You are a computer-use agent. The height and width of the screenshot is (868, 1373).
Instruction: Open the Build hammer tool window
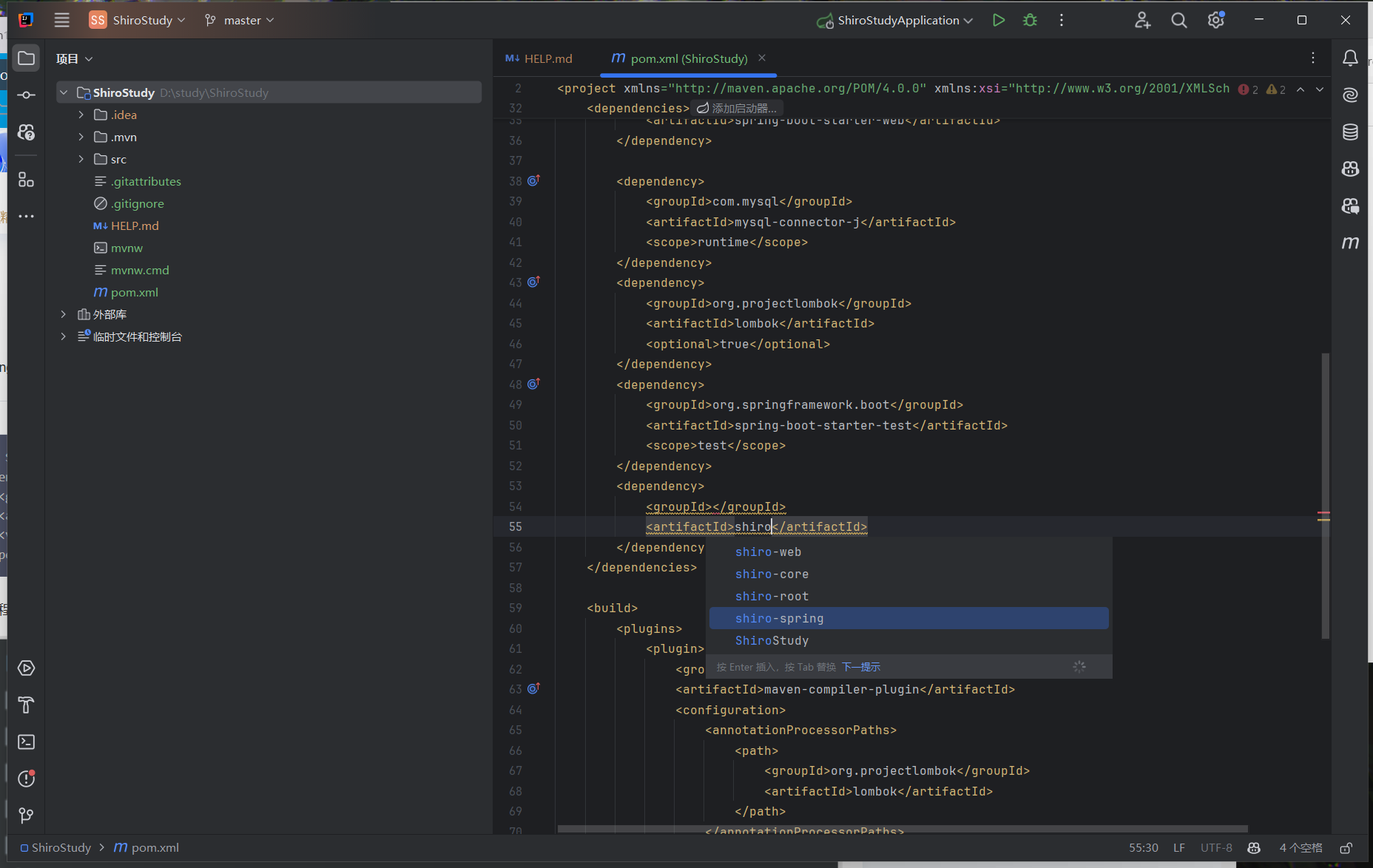point(26,705)
